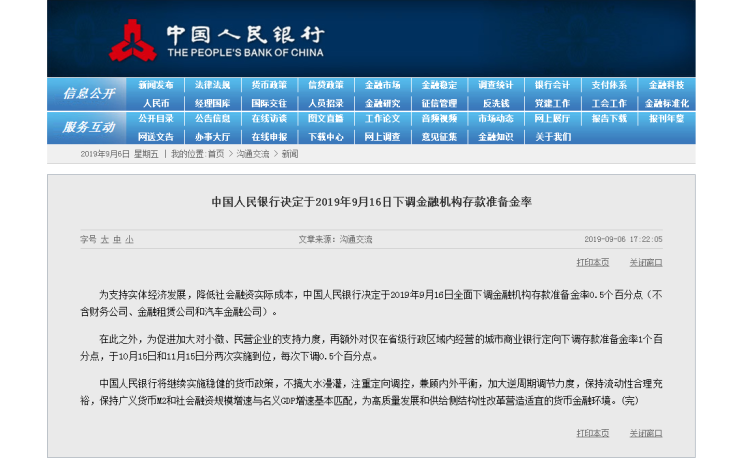Set font size to 小

[x=129, y=240]
